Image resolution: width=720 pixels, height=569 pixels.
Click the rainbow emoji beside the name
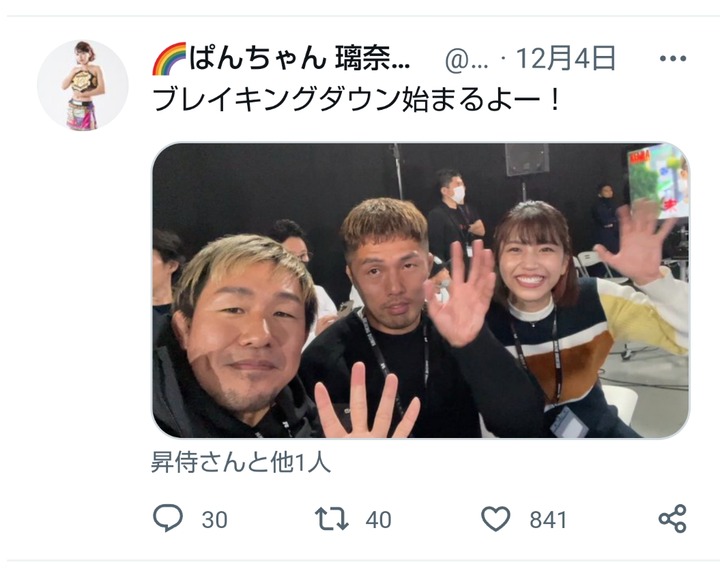click(169, 59)
